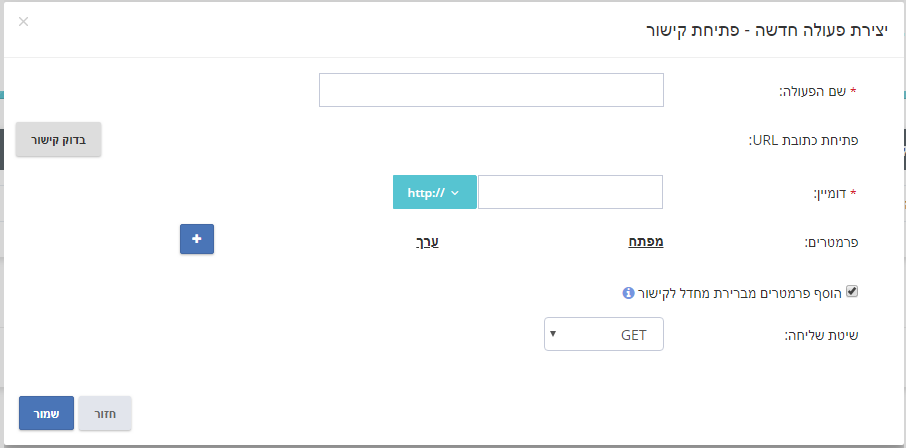
Task: Save the action with 'שמור' button
Action: pos(46,413)
